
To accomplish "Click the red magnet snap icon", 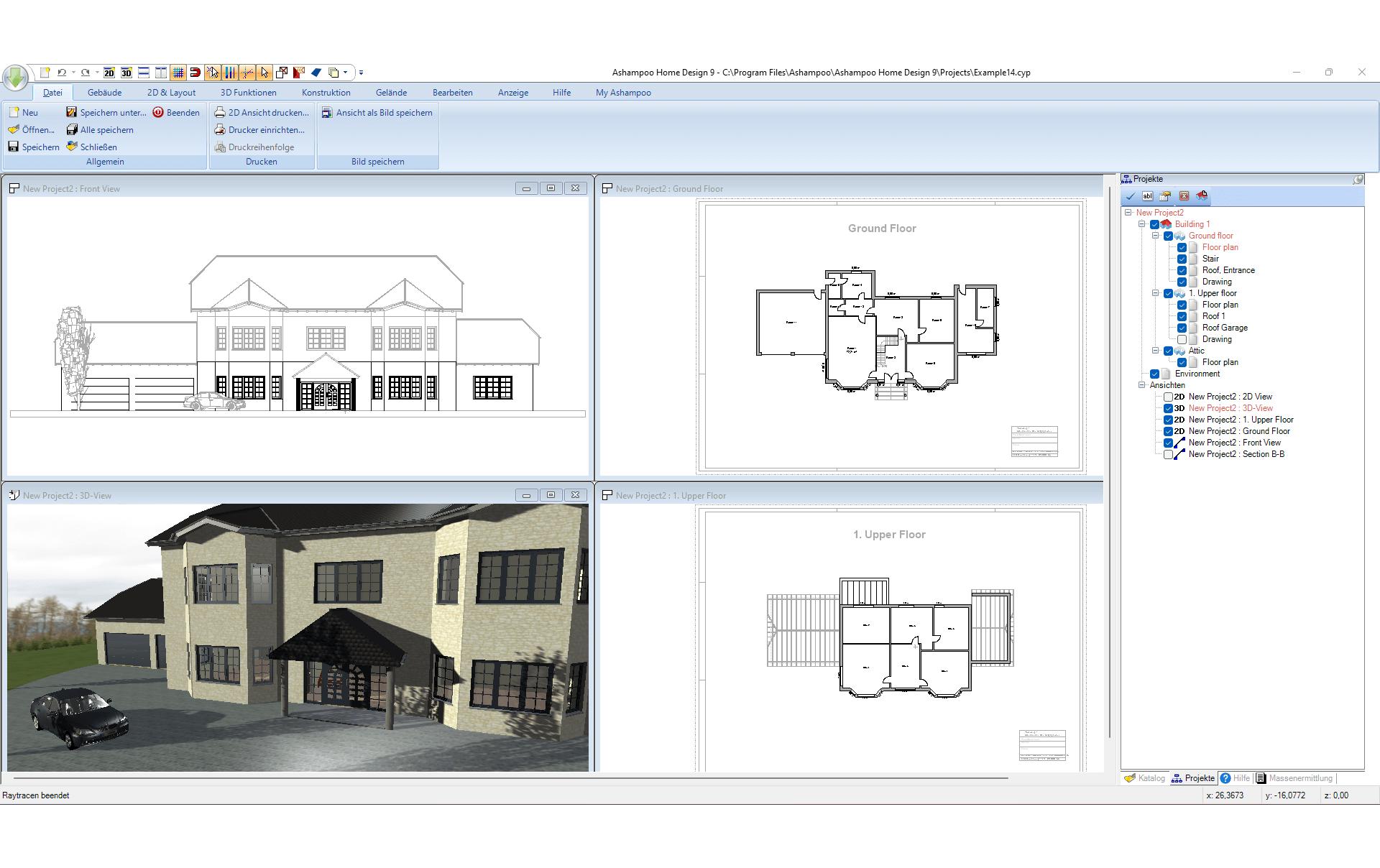I will [x=195, y=73].
